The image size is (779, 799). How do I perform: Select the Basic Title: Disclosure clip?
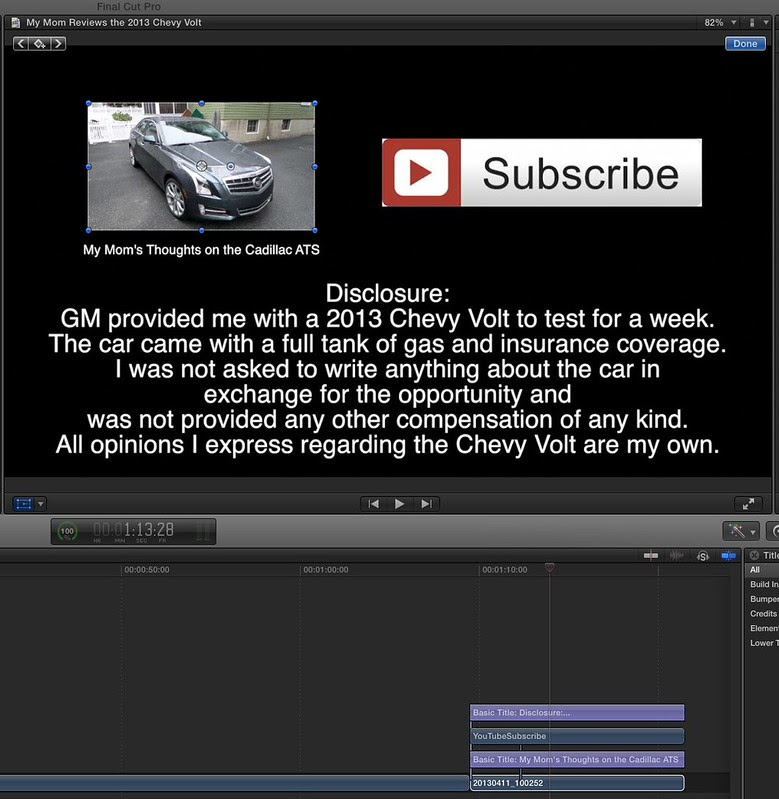tap(577, 712)
